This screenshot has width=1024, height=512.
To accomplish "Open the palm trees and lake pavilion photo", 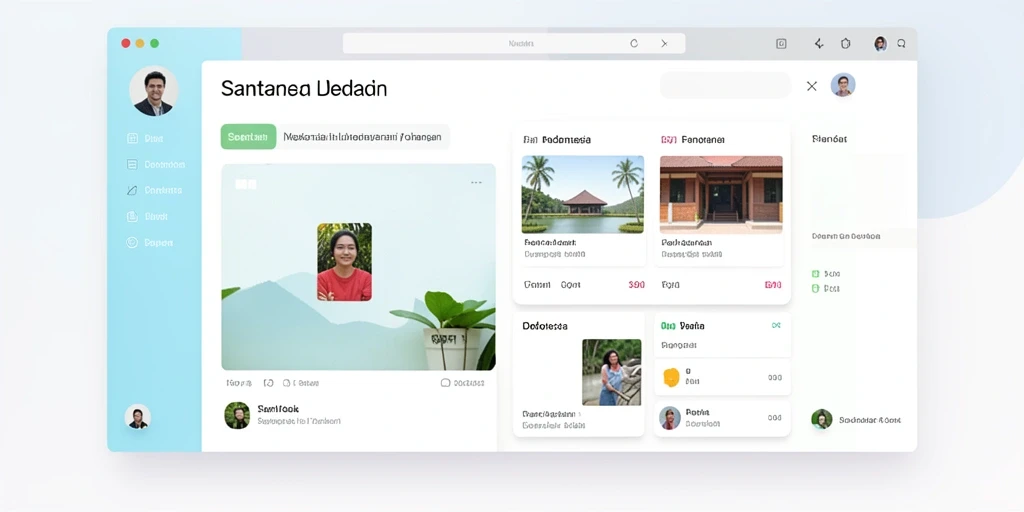I will point(583,195).
